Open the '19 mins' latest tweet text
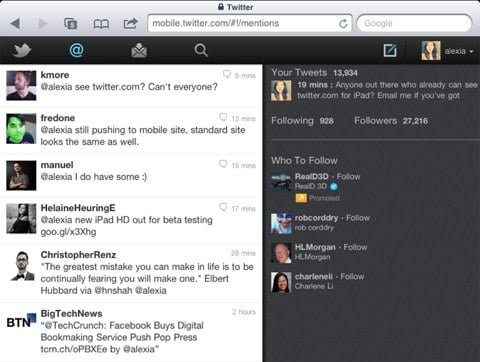Image resolution: width=480 pixels, height=362 pixels. click(387, 90)
